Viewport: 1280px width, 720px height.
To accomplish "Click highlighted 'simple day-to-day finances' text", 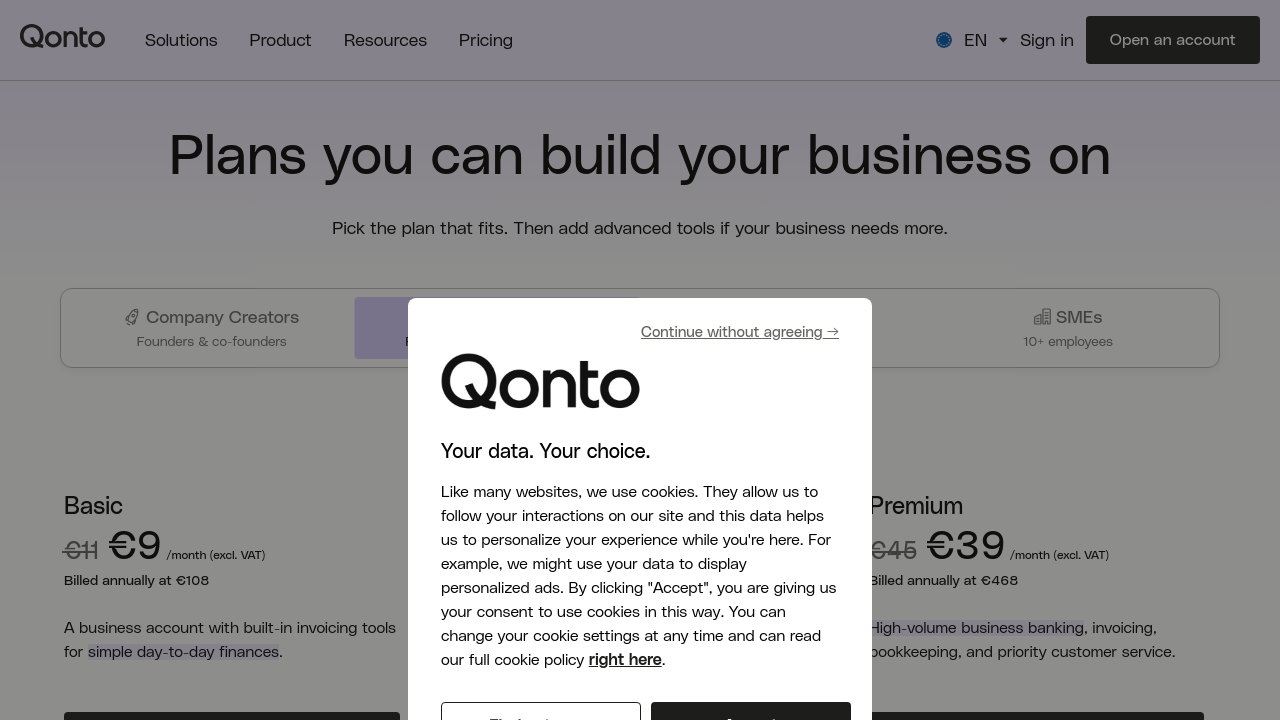I will click(183, 652).
